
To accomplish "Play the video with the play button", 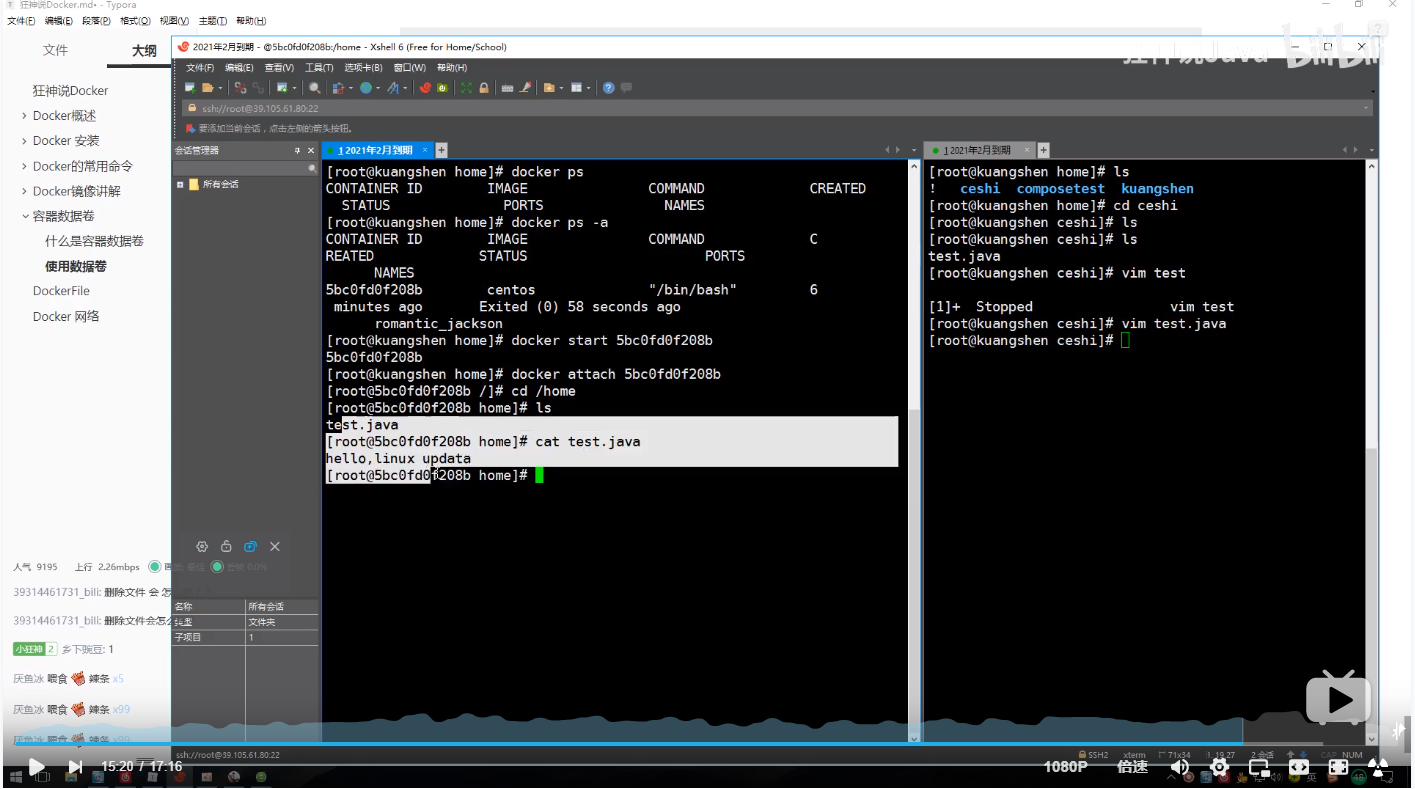I will 37,767.
